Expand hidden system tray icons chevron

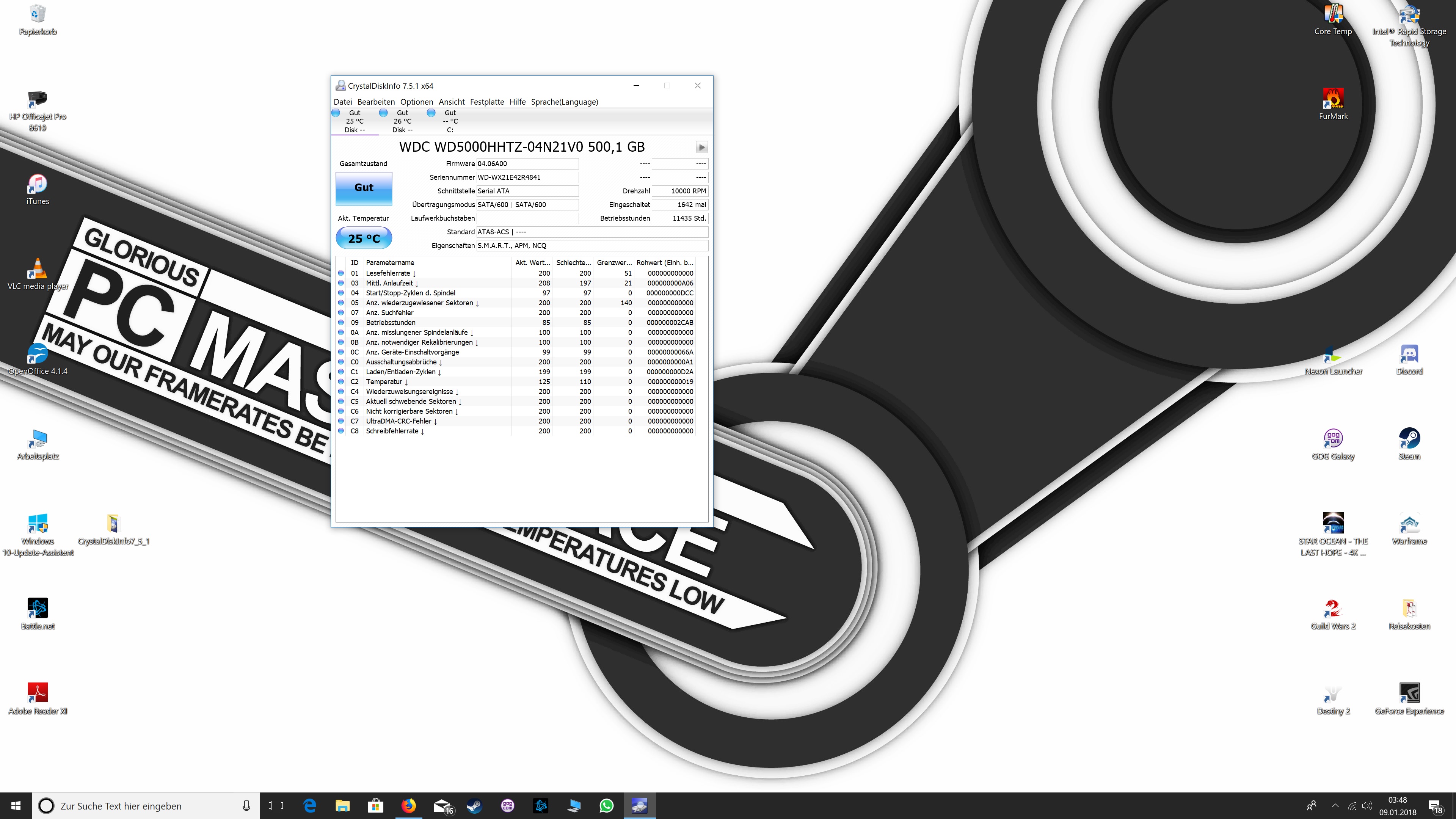pos(1335,805)
